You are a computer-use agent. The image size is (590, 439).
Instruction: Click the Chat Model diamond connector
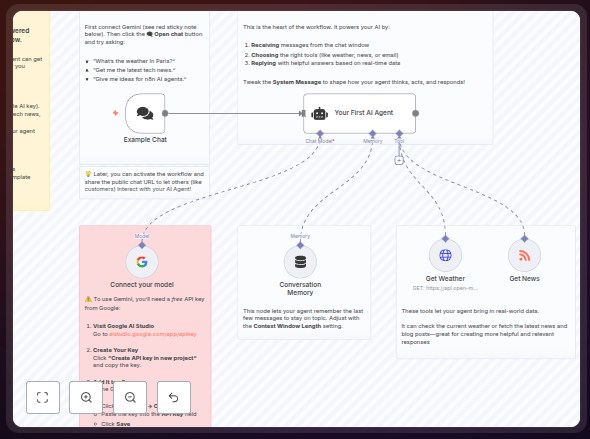(320, 133)
